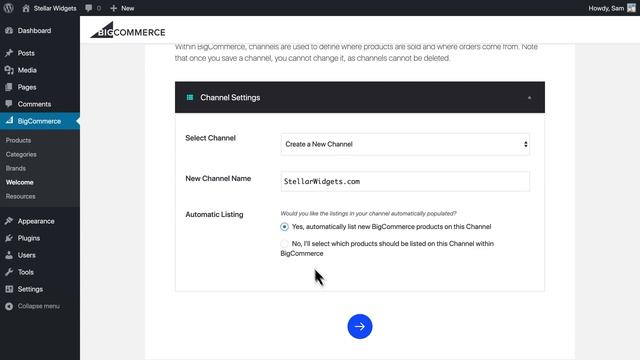Click the Users person icon
640x360 pixels.
(x=9, y=255)
